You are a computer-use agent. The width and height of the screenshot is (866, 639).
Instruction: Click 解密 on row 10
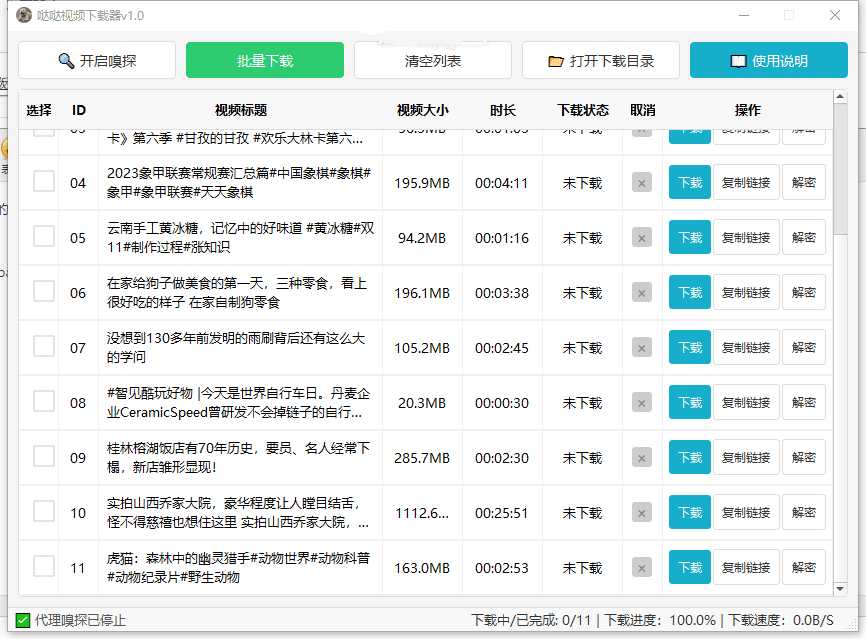804,512
